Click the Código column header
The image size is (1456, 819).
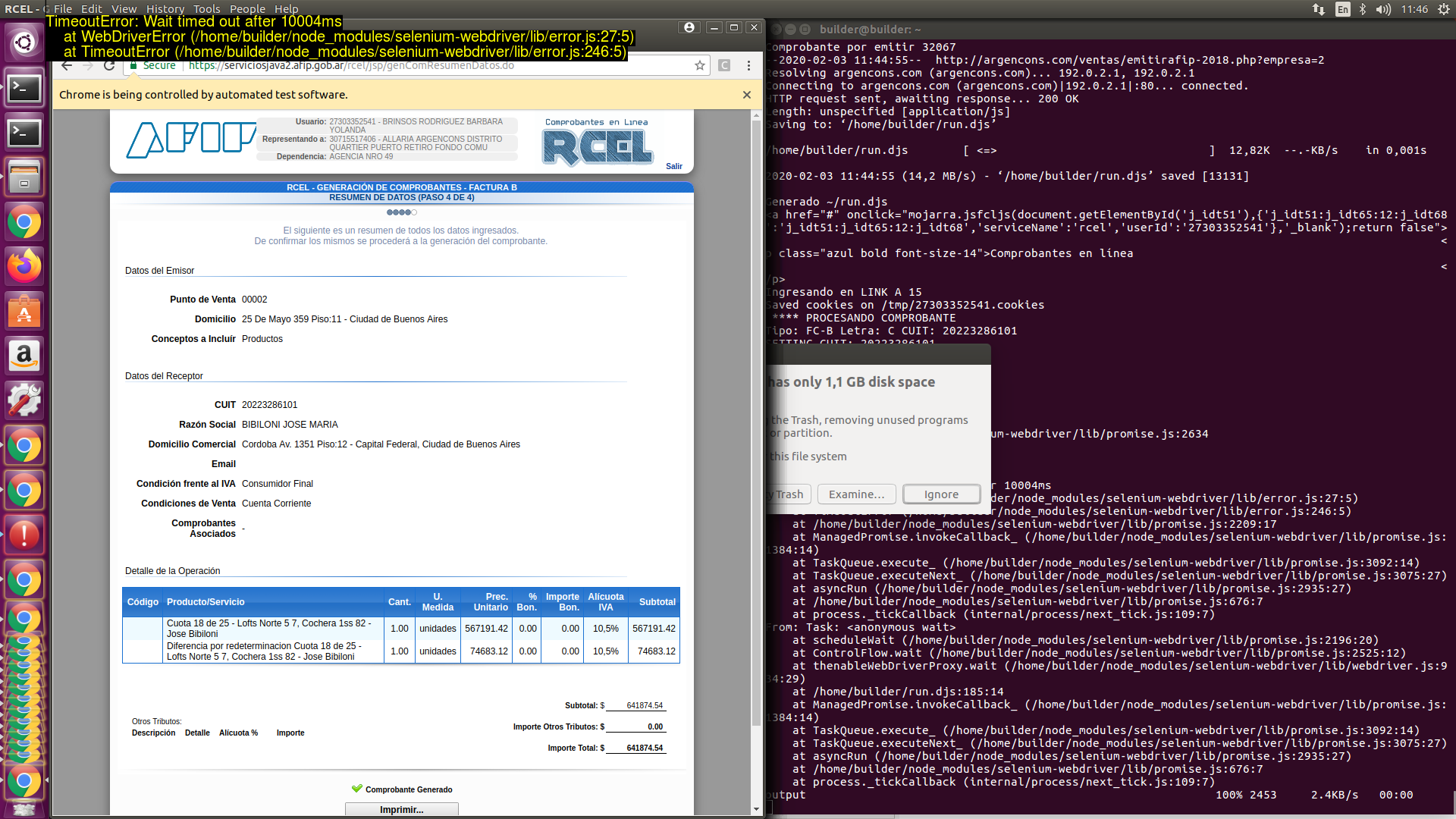143,602
